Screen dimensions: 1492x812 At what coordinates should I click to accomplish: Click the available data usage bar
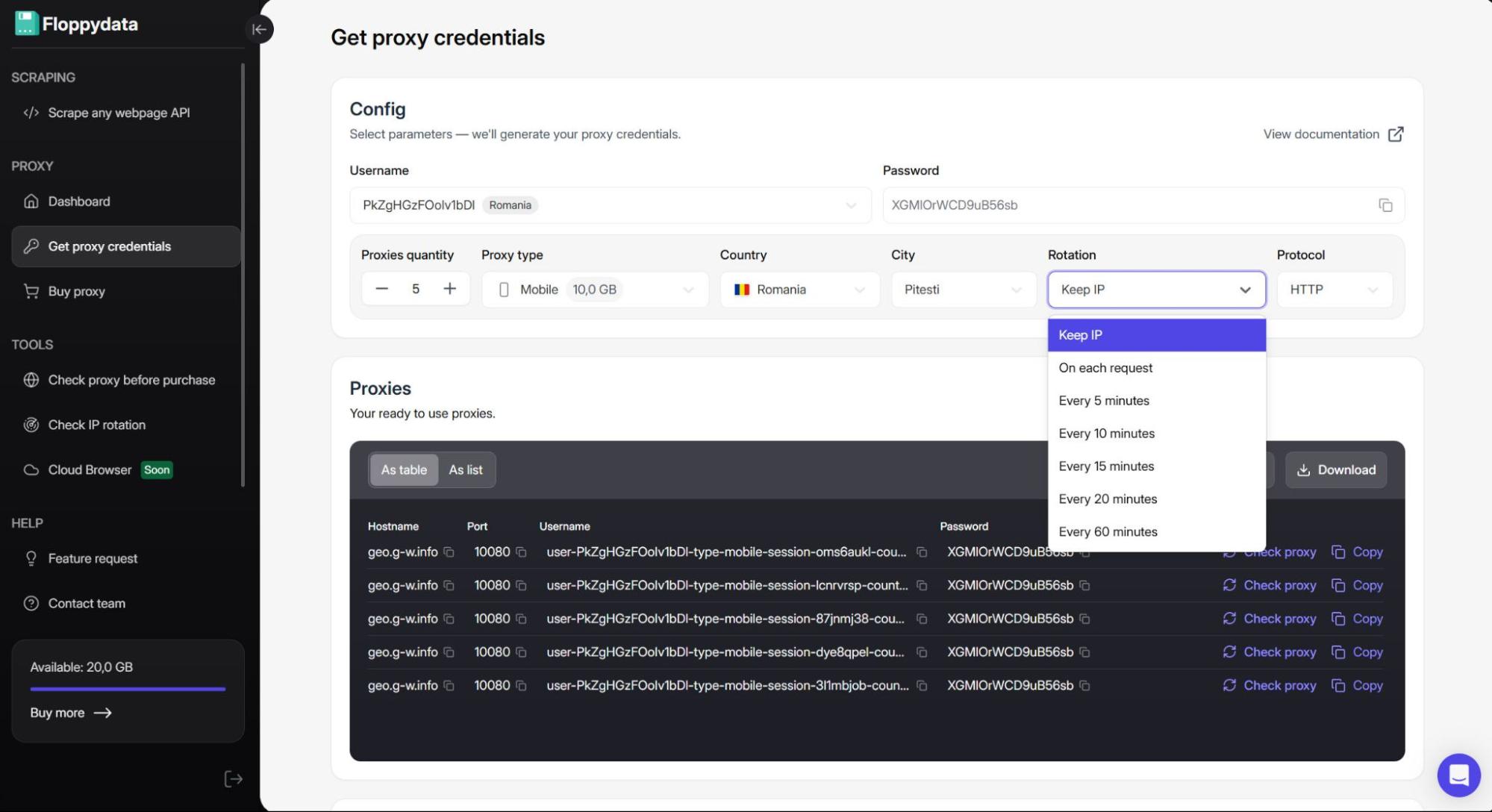[x=128, y=689]
